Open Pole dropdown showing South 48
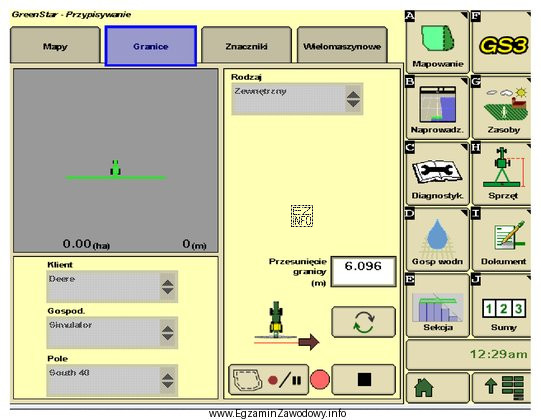This screenshot has width=541, height=420. click(112, 380)
